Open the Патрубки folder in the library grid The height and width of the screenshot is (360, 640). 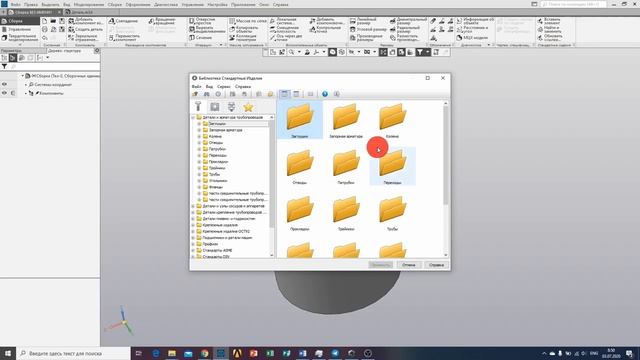click(346, 166)
